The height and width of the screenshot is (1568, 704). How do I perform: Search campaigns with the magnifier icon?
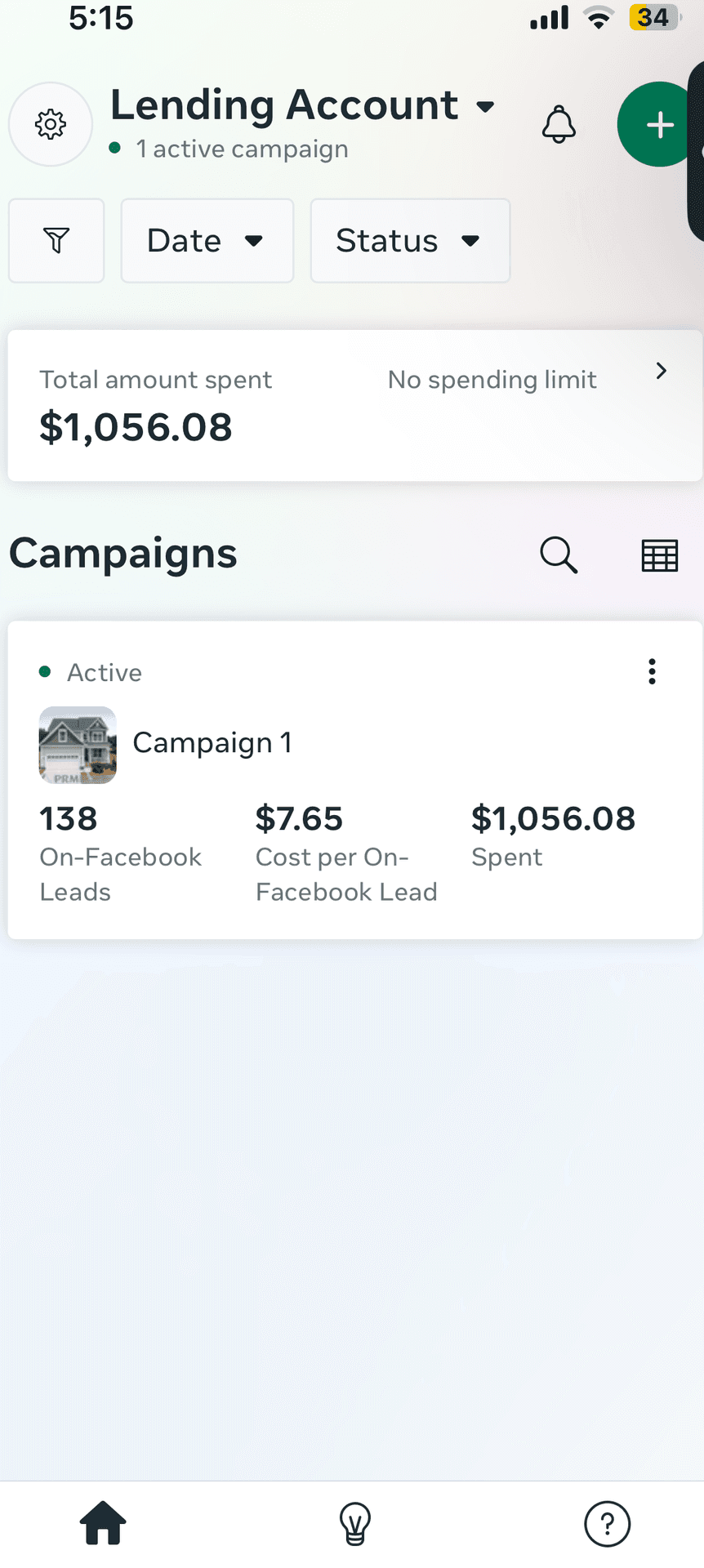559,555
